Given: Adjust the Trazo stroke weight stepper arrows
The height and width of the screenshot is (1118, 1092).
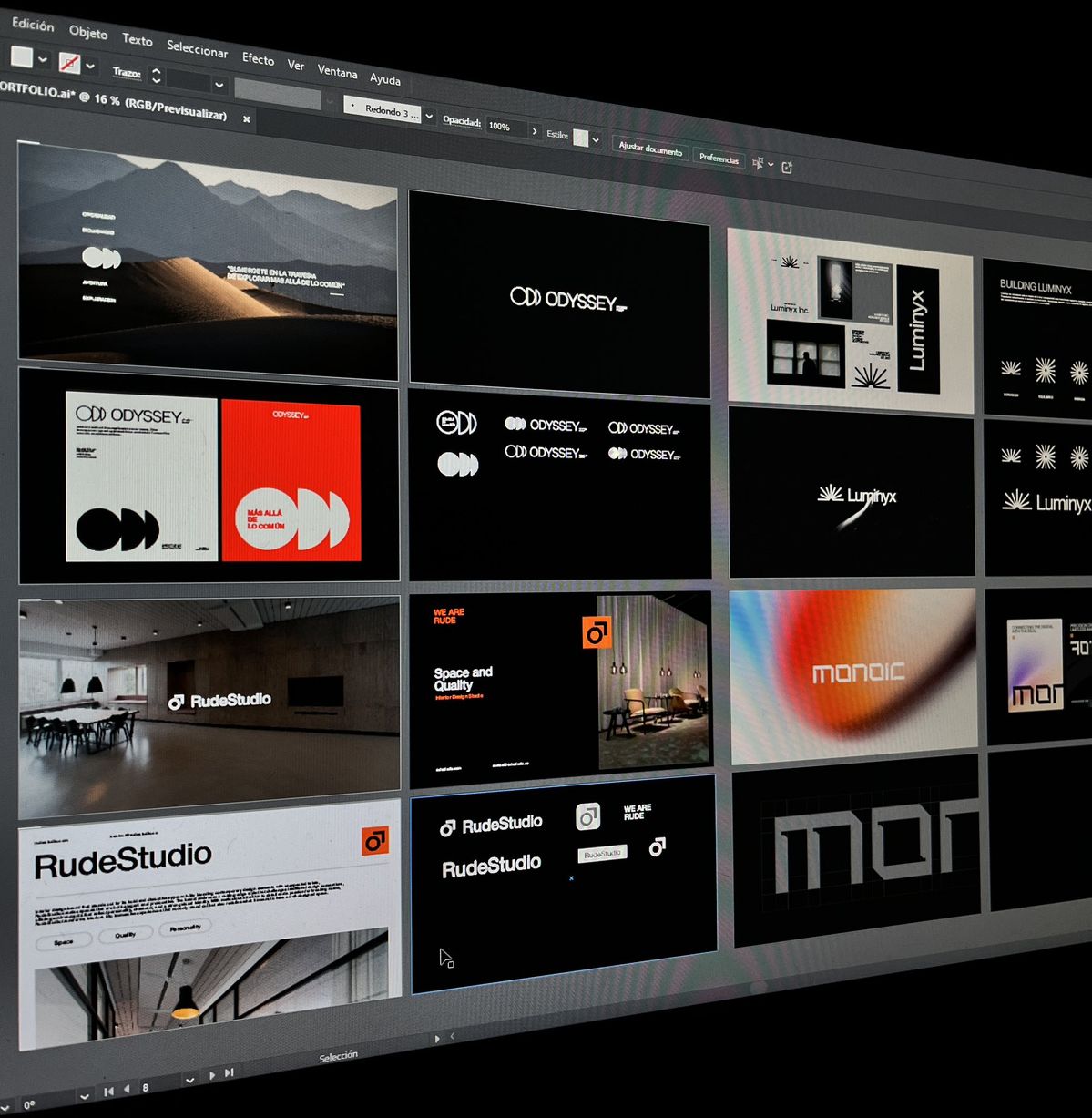Looking at the screenshot, I should click(x=156, y=75).
